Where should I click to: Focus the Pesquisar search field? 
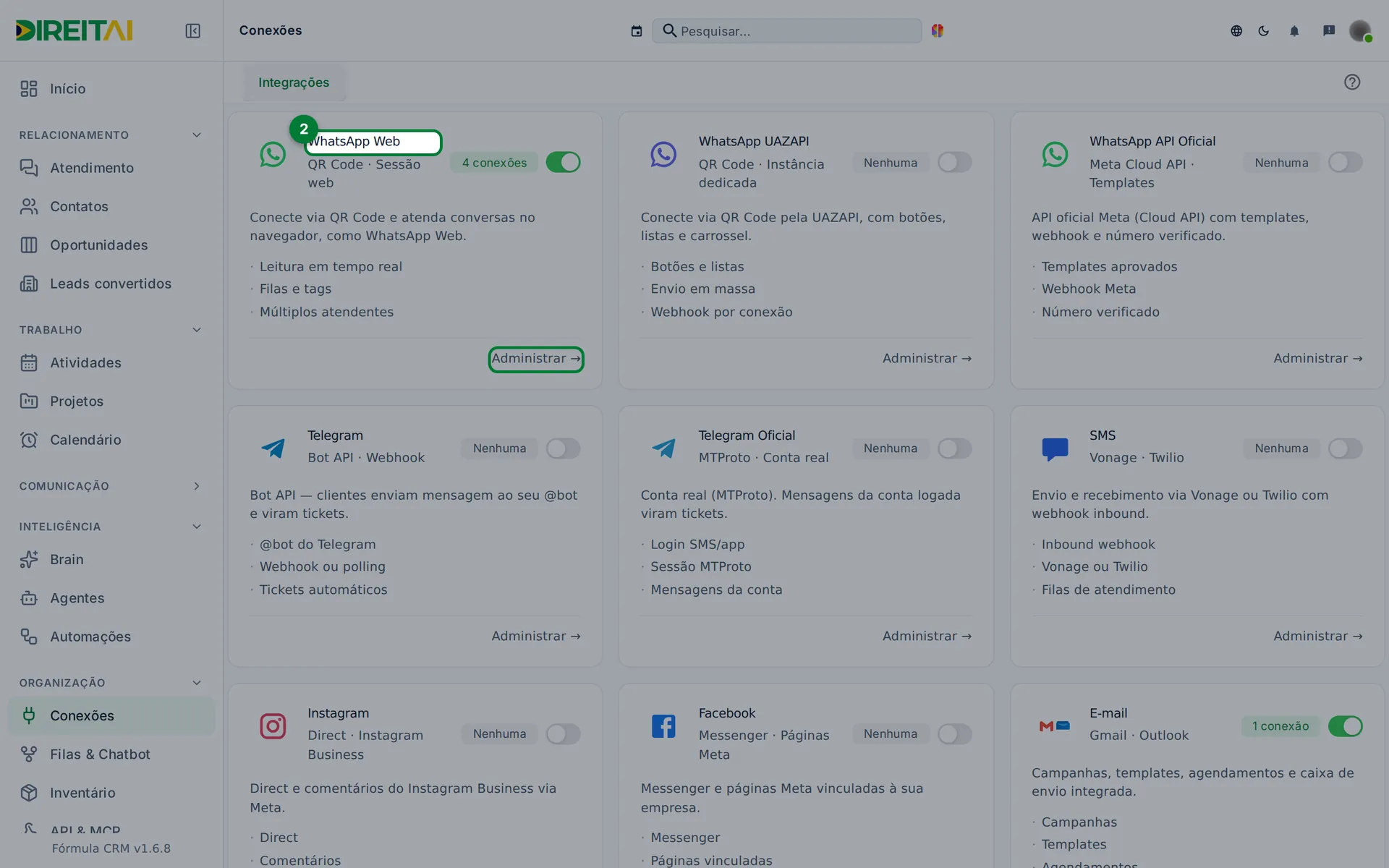(786, 31)
